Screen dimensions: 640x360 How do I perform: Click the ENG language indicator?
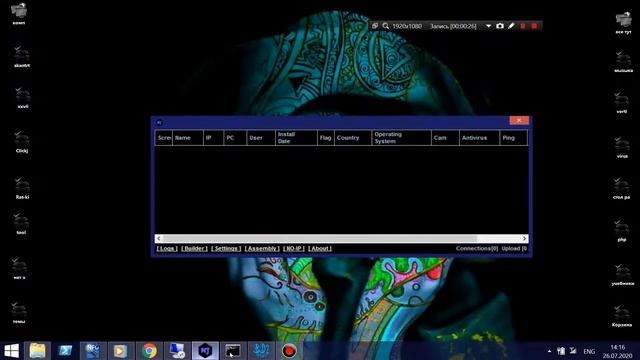click(589, 351)
